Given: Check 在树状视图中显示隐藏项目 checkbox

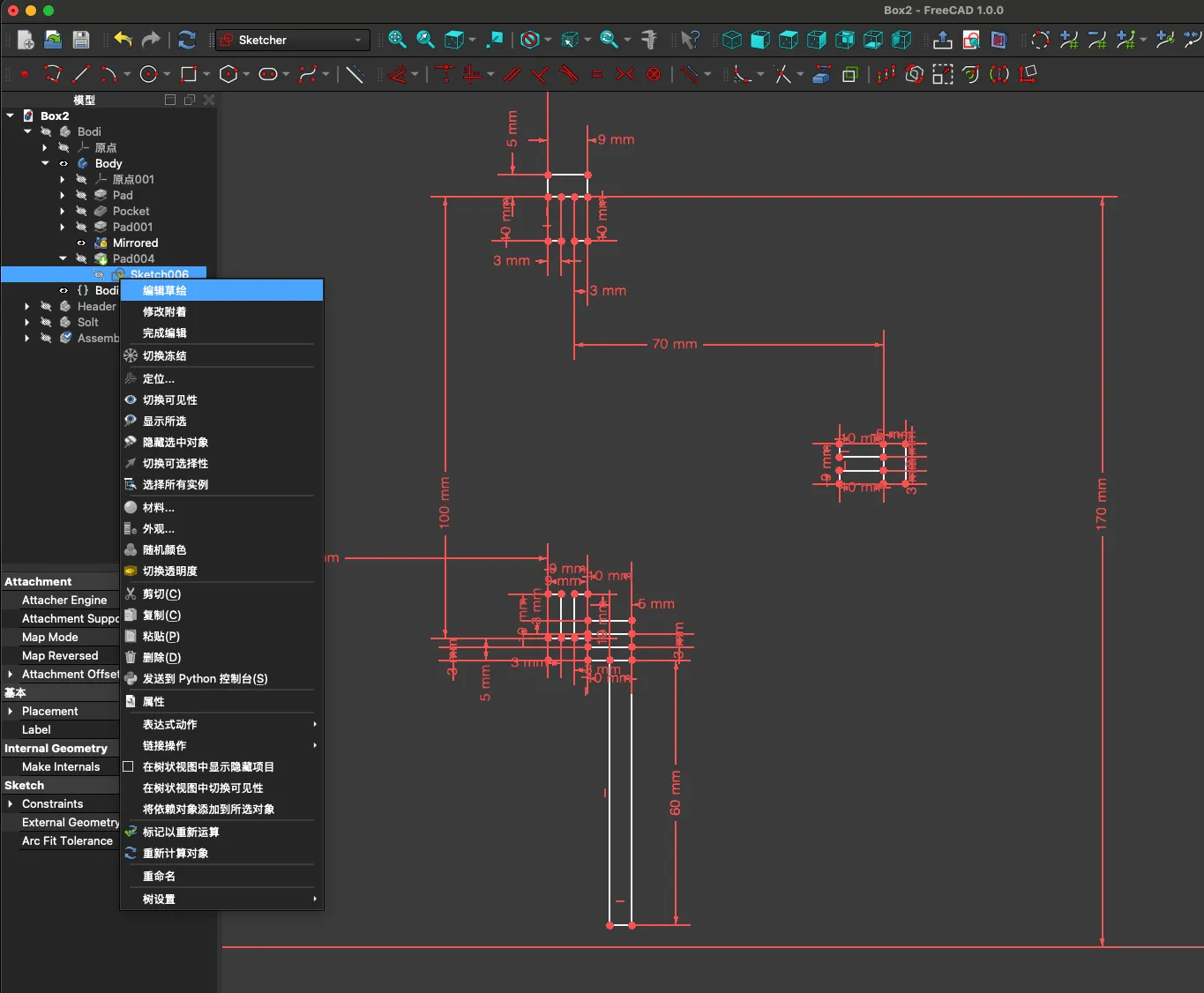Looking at the screenshot, I should 129,767.
